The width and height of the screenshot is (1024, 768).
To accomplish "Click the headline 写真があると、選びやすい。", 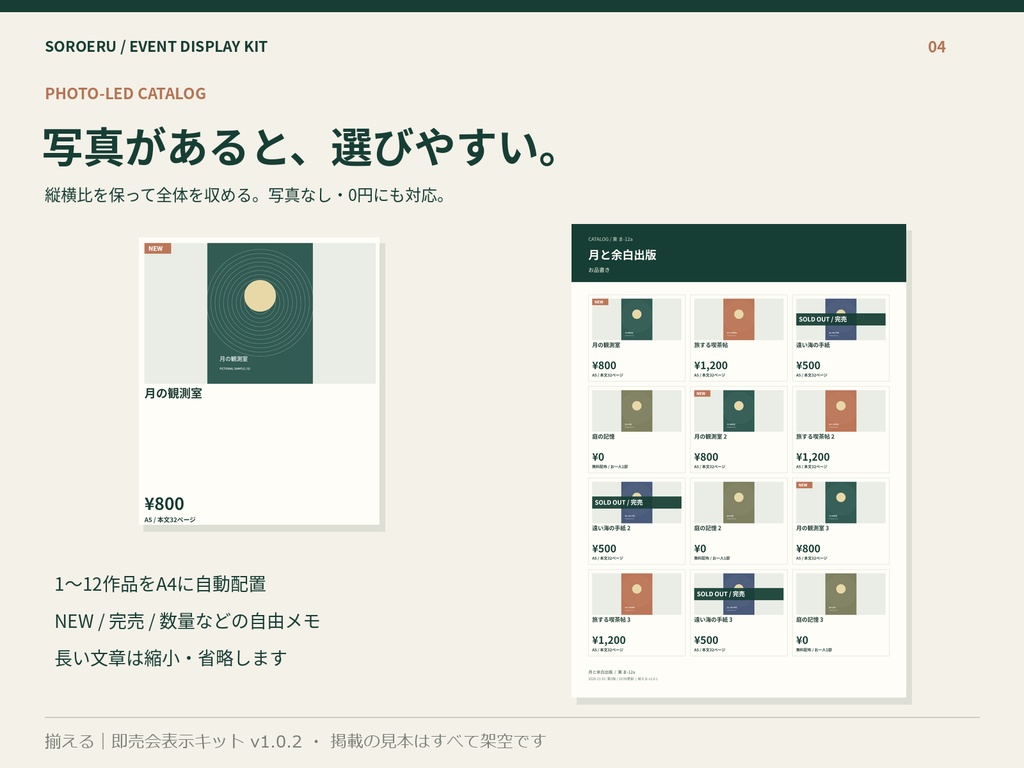I will click(302, 148).
